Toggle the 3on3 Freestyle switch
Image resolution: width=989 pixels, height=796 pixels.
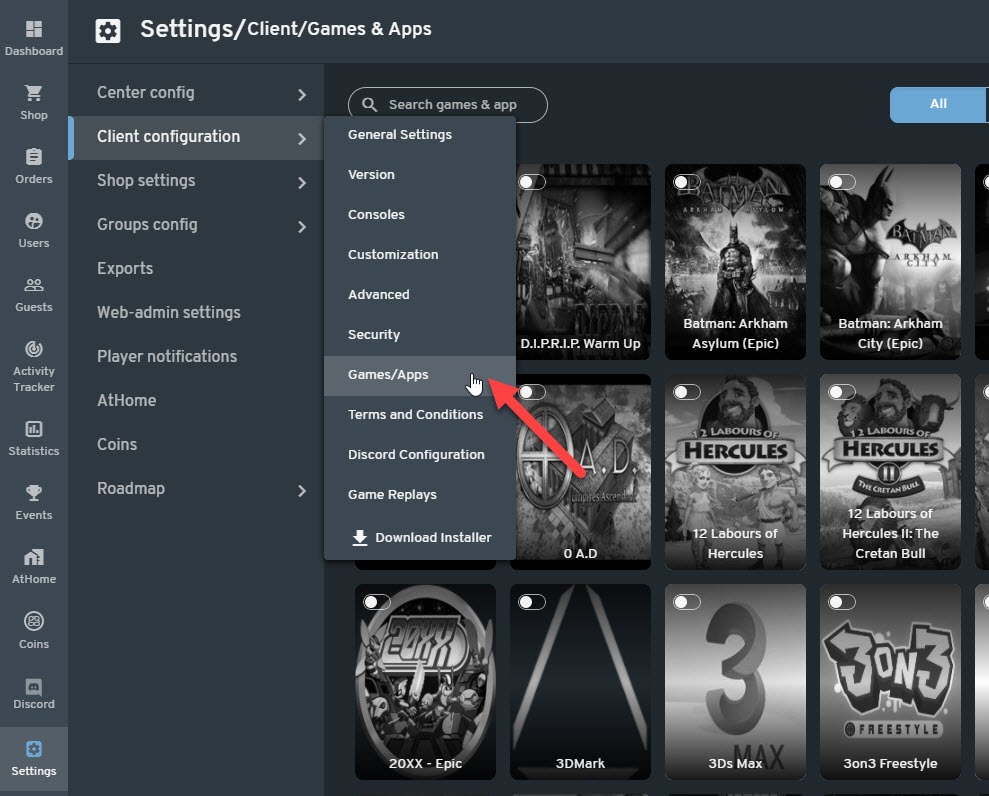841,602
